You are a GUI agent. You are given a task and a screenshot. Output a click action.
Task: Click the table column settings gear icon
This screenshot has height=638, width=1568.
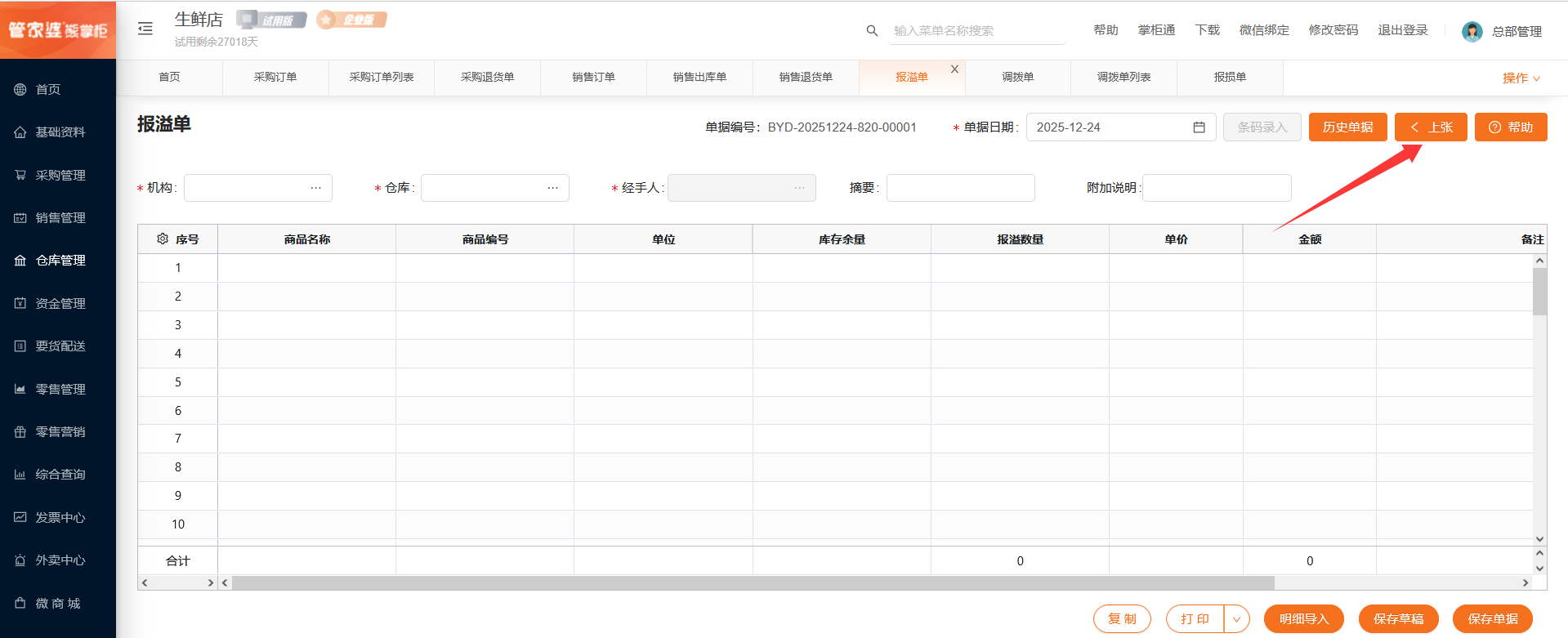pos(163,239)
